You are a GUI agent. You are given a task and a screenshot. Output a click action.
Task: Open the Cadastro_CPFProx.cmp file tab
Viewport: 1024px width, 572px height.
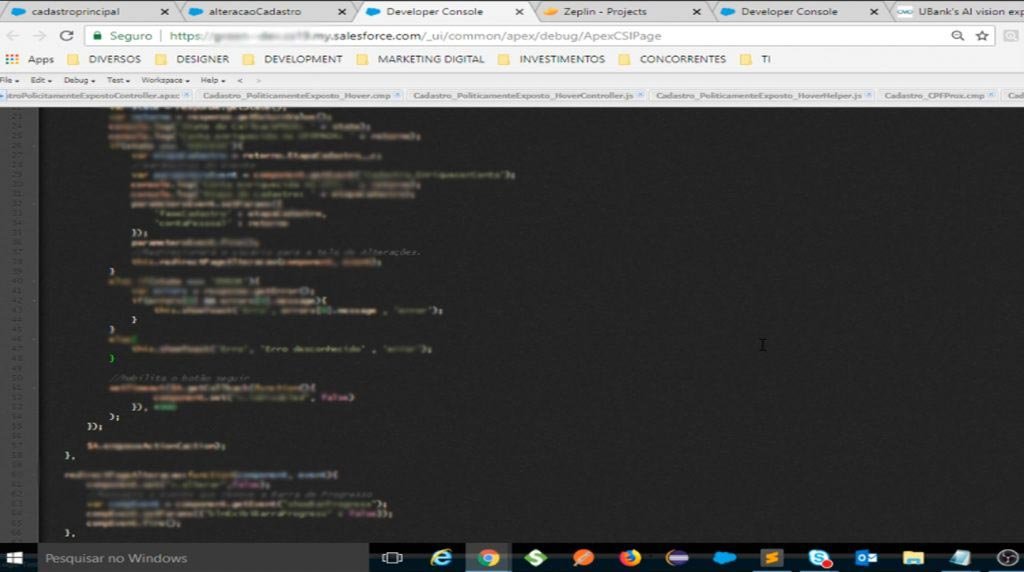coord(934,95)
